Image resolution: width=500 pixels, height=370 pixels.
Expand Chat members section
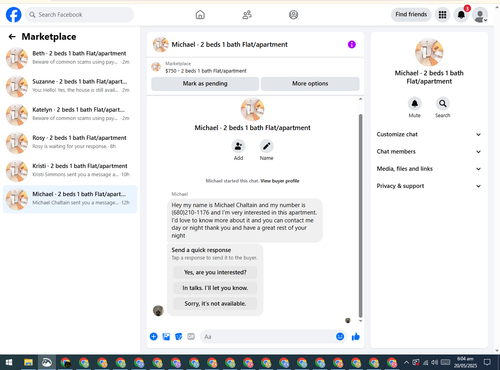click(x=429, y=152)
